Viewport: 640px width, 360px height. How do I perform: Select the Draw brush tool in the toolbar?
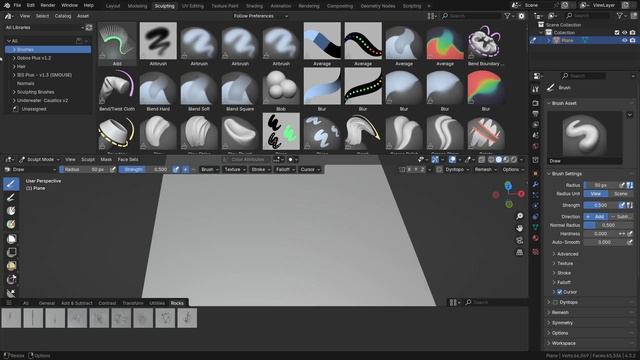(11, 184)
